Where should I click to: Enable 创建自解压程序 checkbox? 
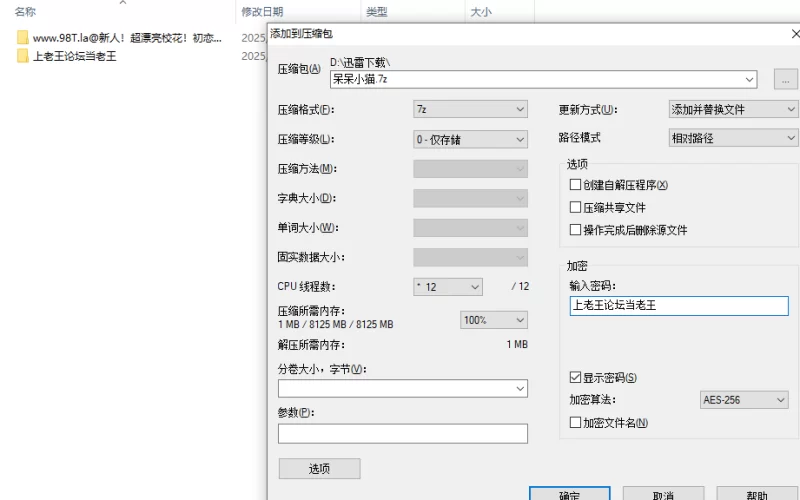click(575, 185)
